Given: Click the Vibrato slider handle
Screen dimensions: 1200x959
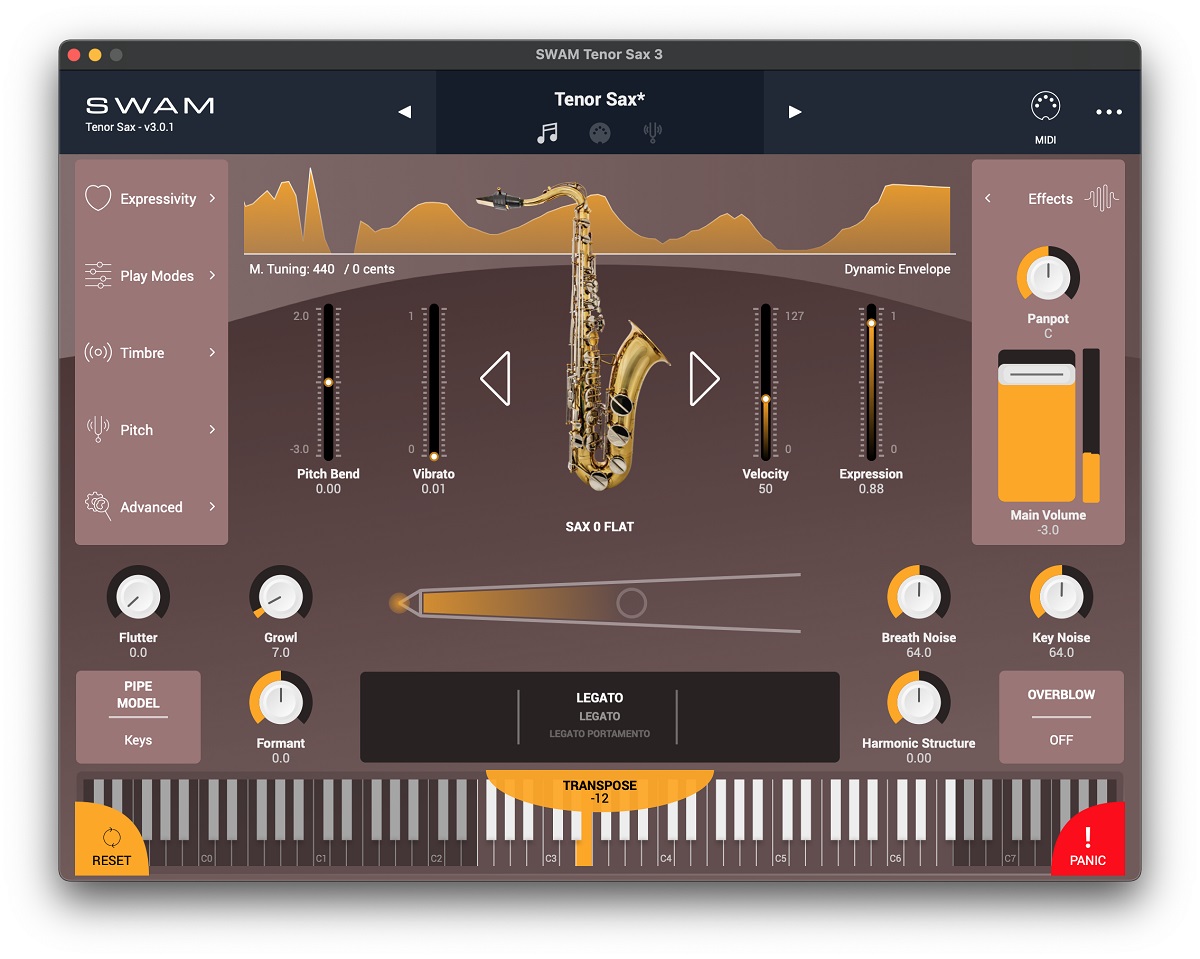Looking at the screenshot, I should click(433, 456).
